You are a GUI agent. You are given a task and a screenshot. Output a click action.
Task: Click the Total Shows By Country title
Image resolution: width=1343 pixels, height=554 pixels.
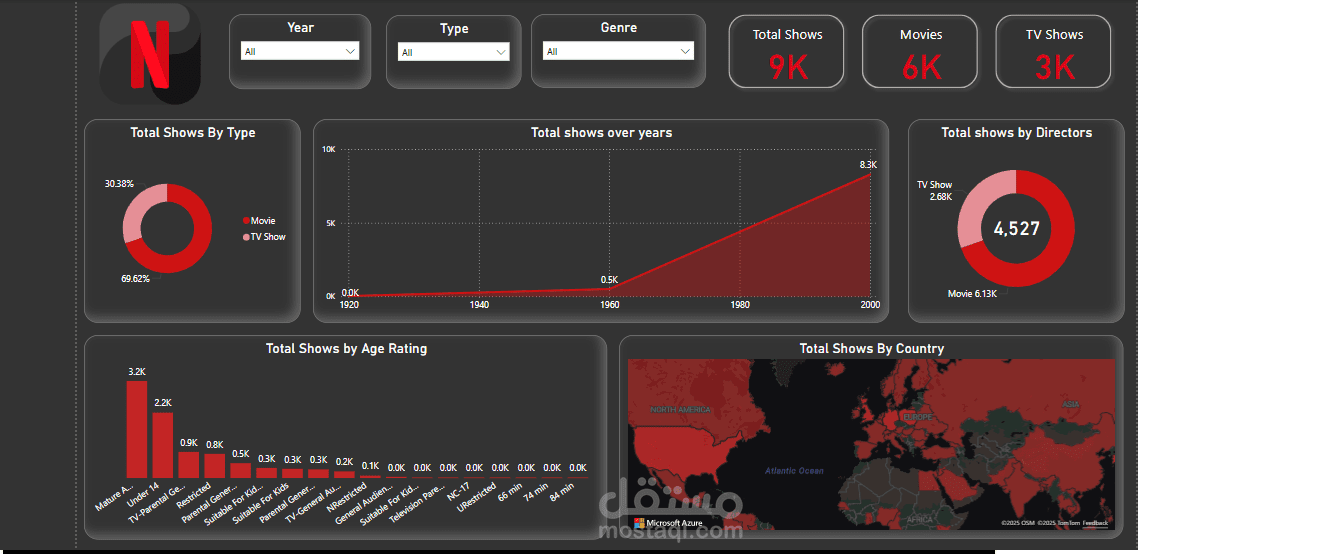(871, 349)
